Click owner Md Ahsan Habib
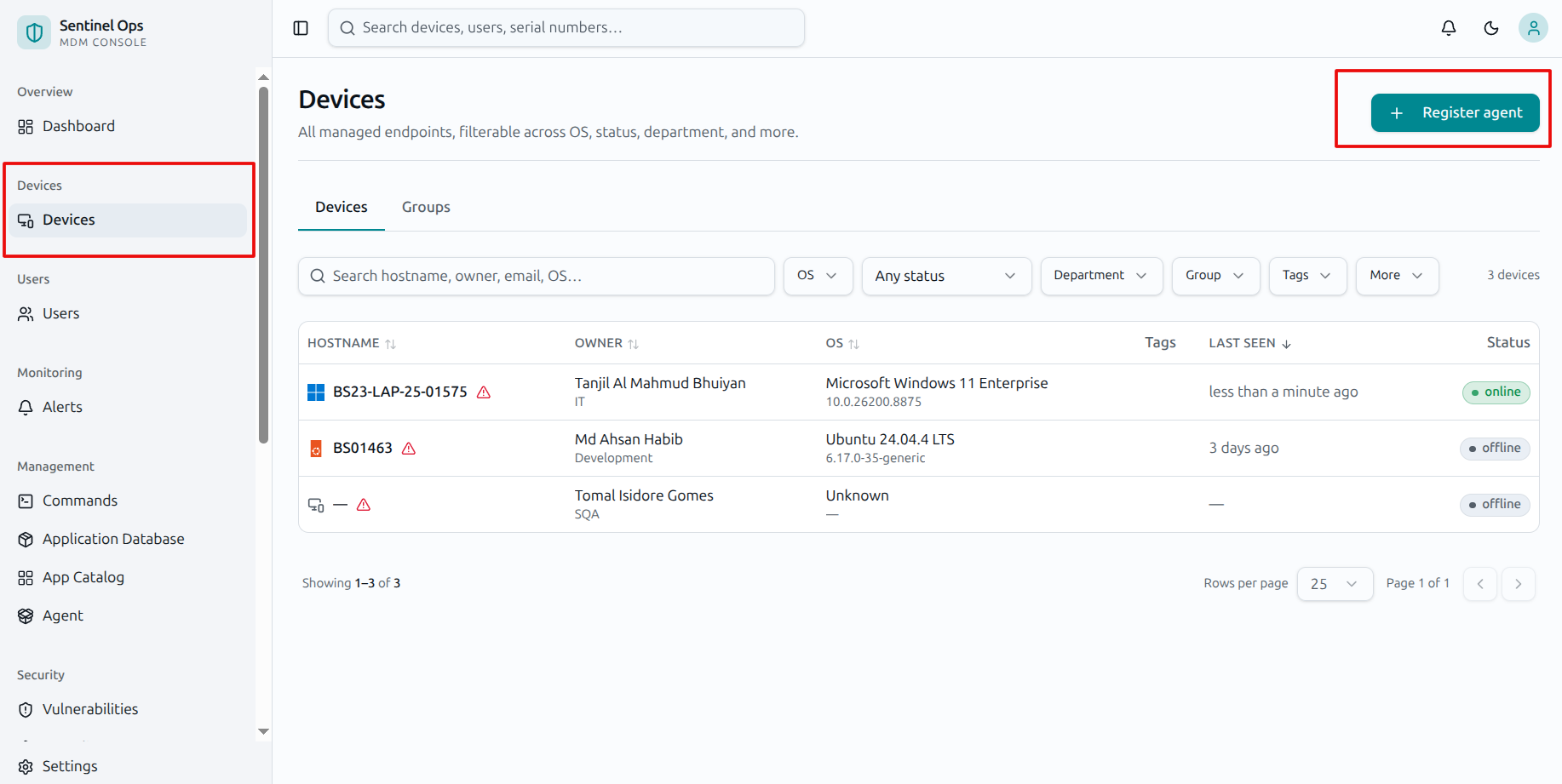Image resolution: width=1562 pixels, height=784 pixels. point(629,439)
